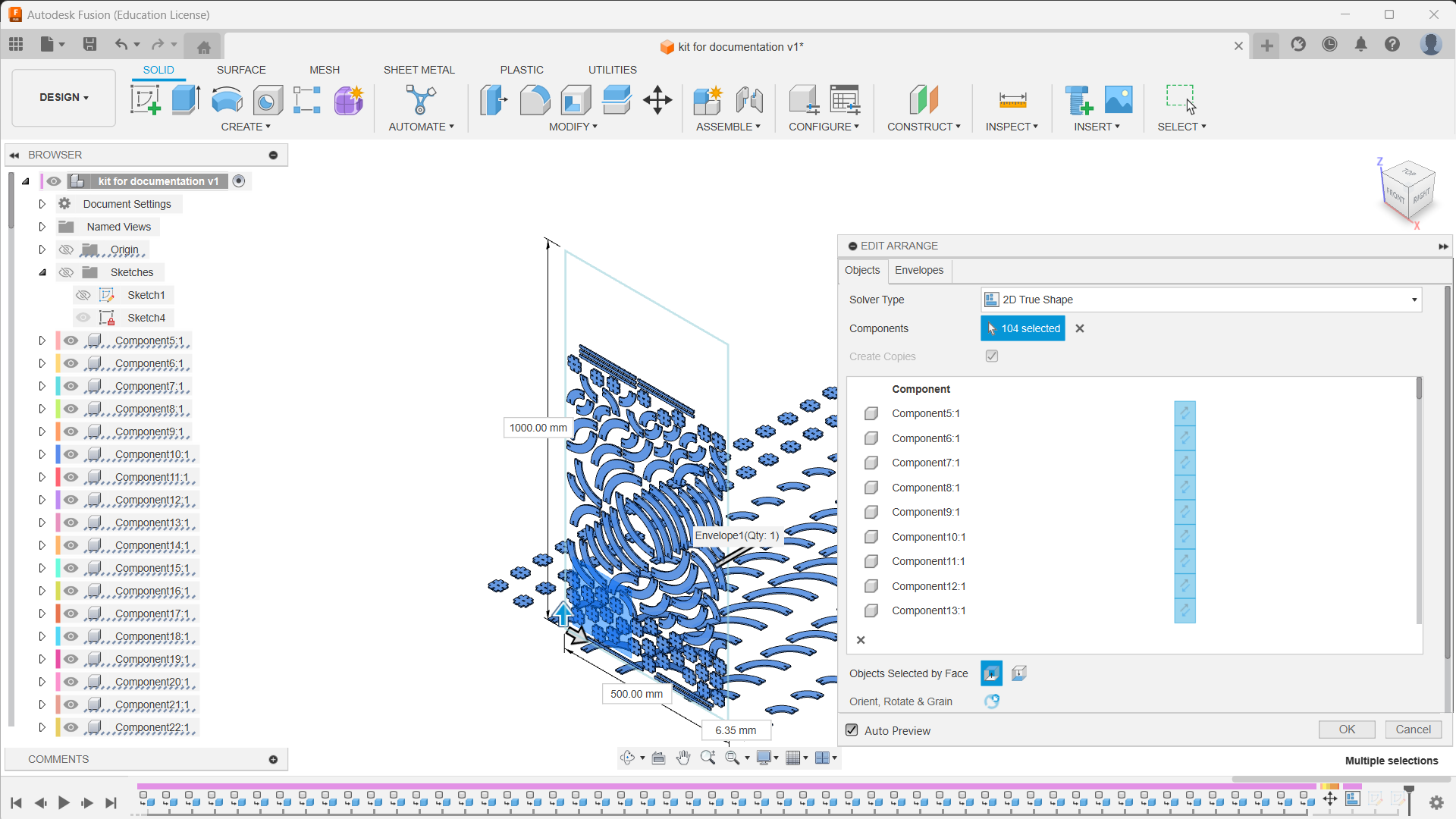Viewport: 1456px width, 819px height.
Task: Collapse the Sketches folder
Action: 42,272
